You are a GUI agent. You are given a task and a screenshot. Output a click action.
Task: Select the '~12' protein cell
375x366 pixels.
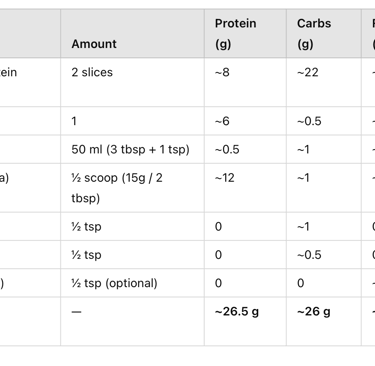[x=225, y=178]
